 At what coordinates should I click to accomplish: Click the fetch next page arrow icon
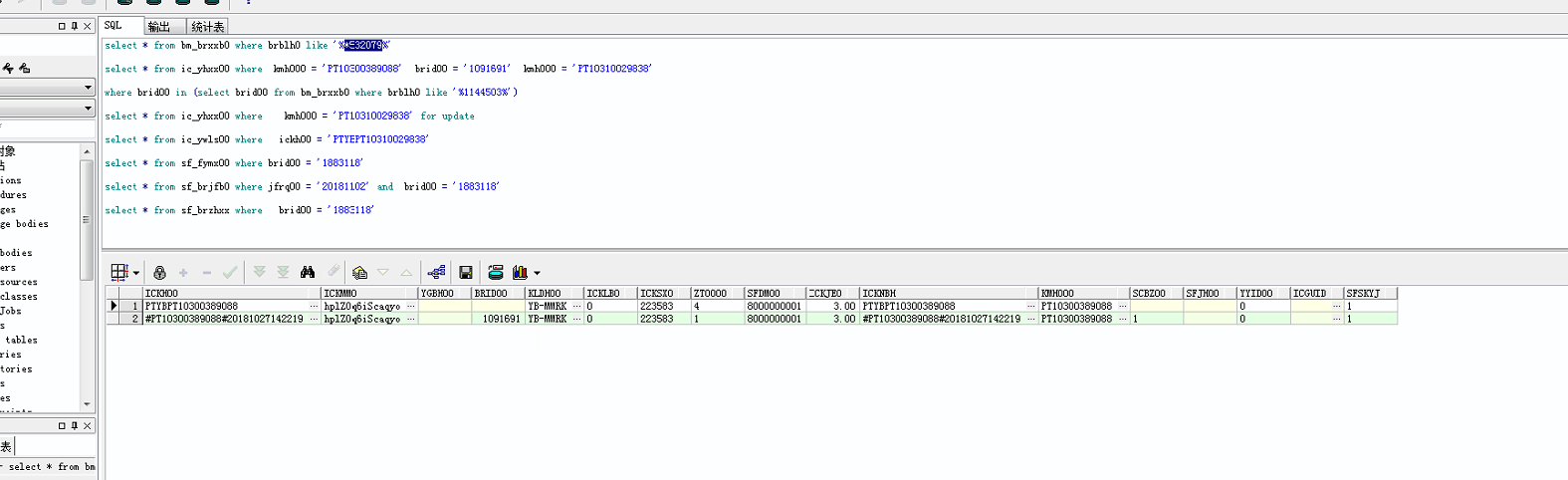(259, 272)
